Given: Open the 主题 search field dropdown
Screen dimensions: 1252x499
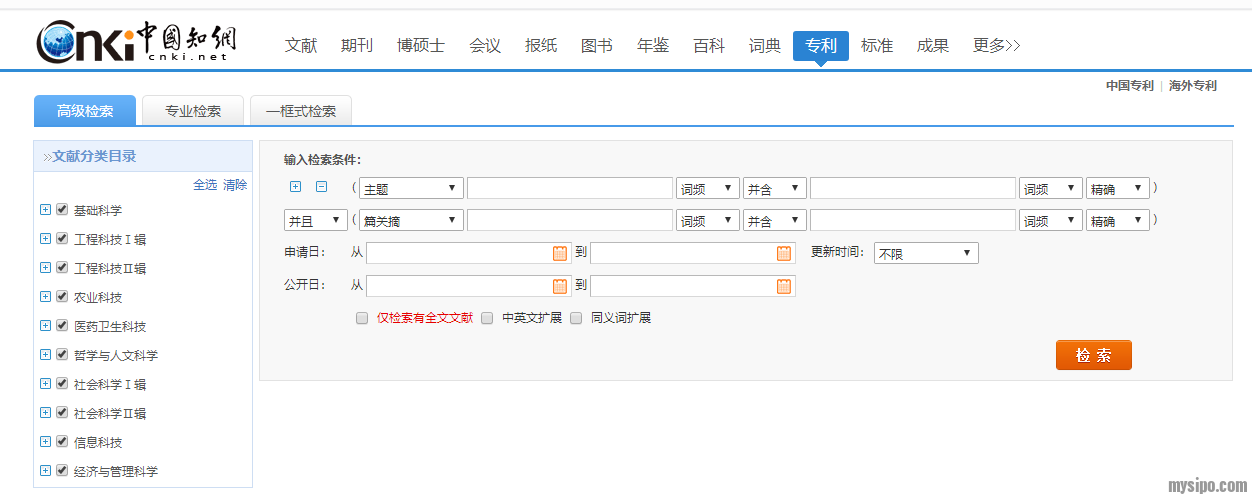Looking at the screenshot, I should pos(411,188).
